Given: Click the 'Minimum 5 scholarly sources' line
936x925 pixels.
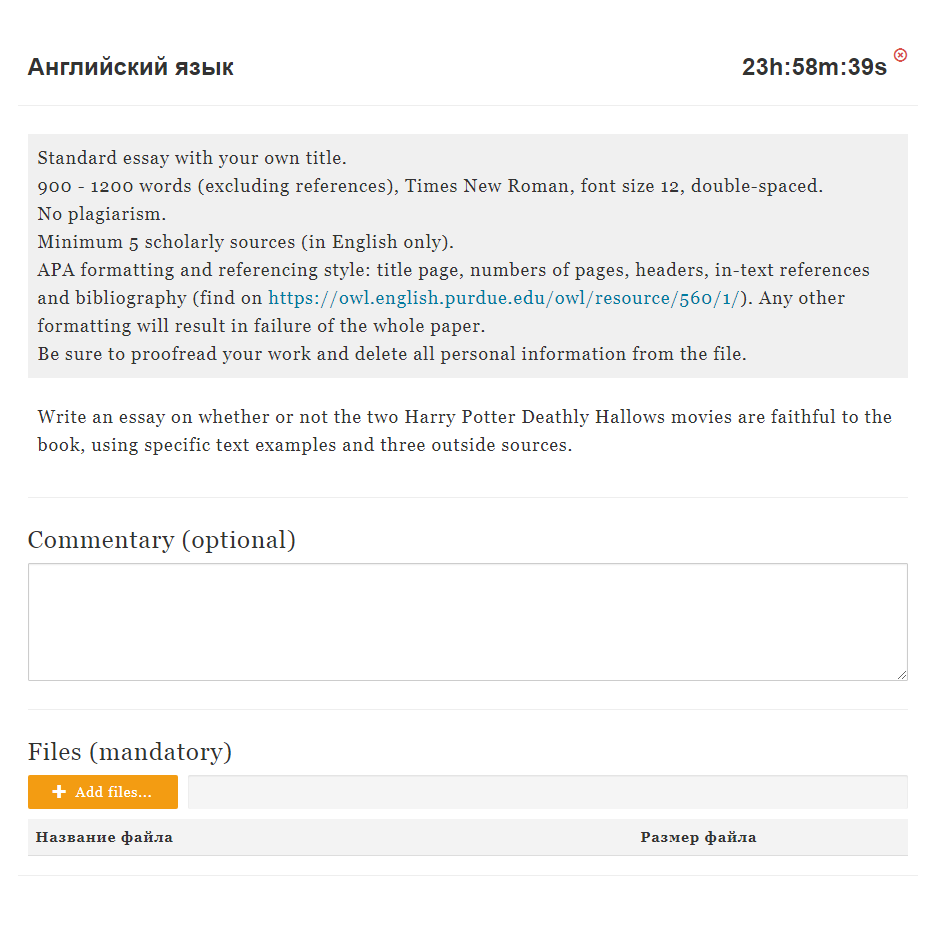Looking at the screenshot, I should coord(245,242).
